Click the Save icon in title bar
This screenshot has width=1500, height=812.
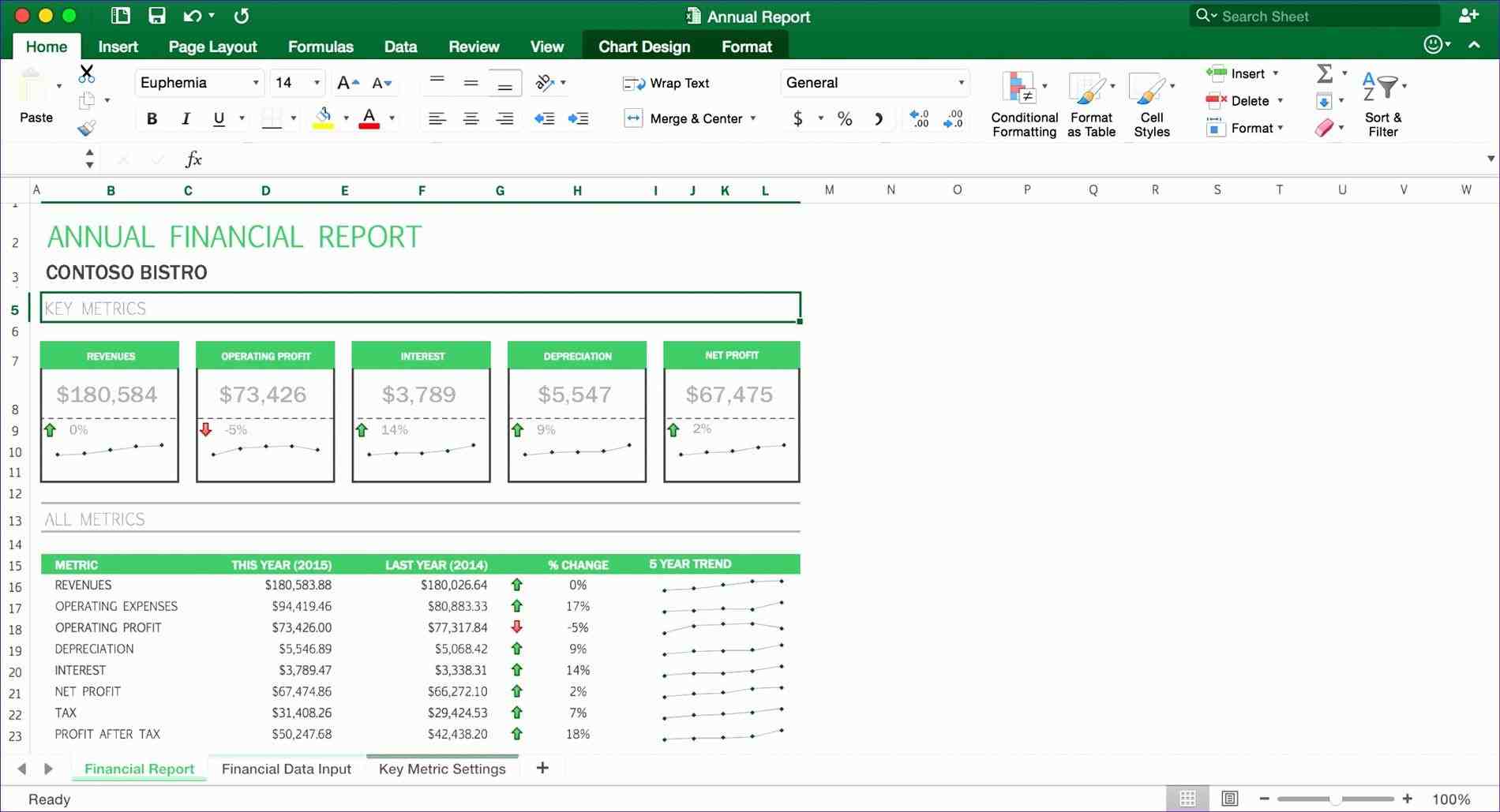157,16
